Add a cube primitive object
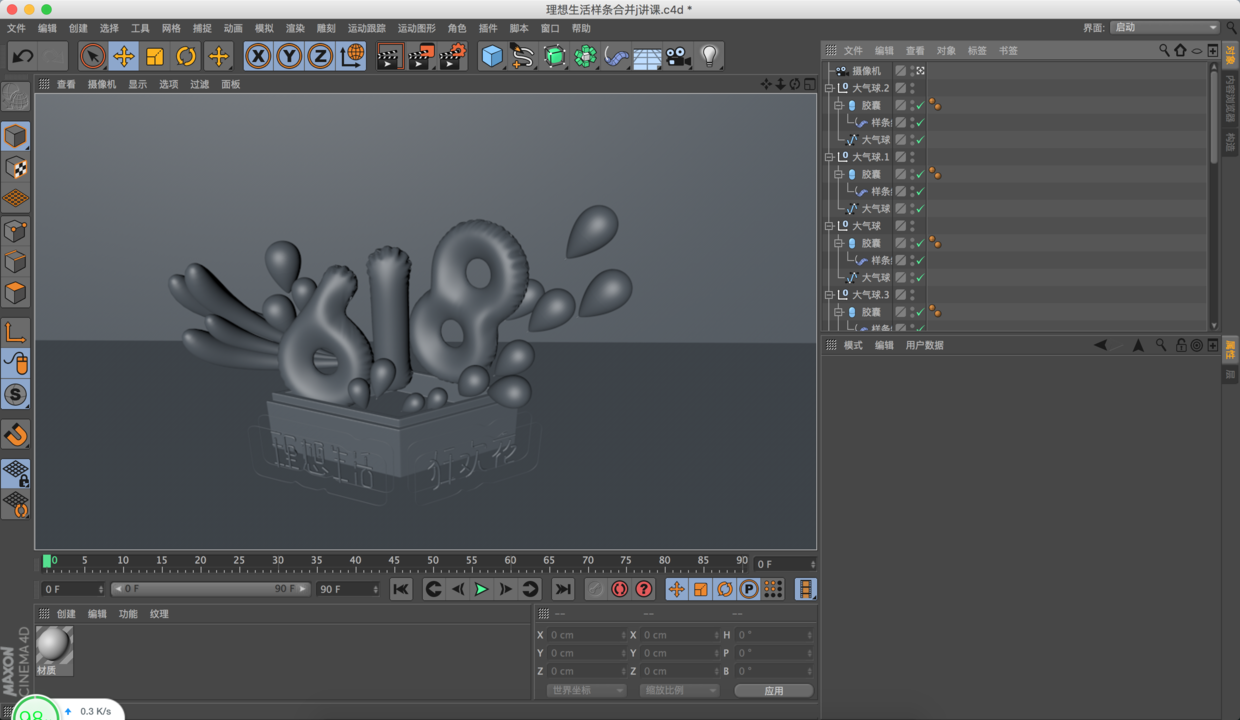 click(491, 56)
